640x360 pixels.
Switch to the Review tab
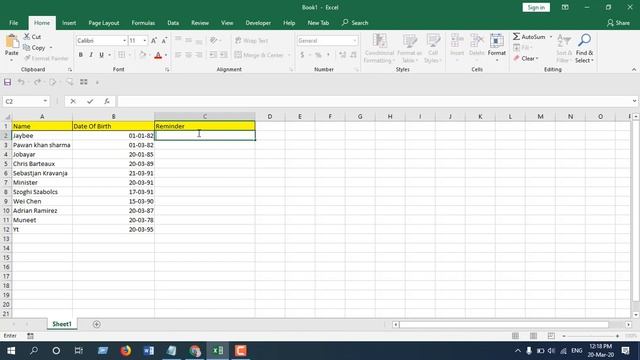click(200, 23)
